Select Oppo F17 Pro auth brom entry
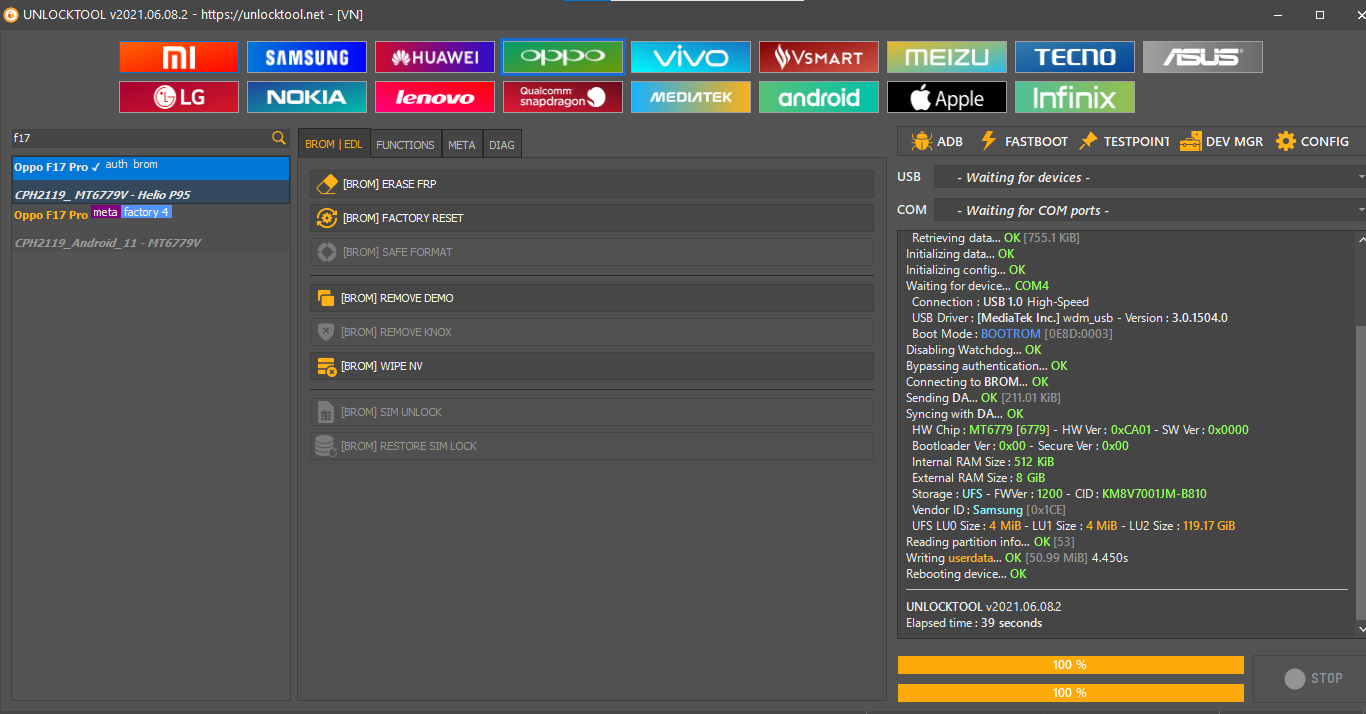 coord(151,180)
